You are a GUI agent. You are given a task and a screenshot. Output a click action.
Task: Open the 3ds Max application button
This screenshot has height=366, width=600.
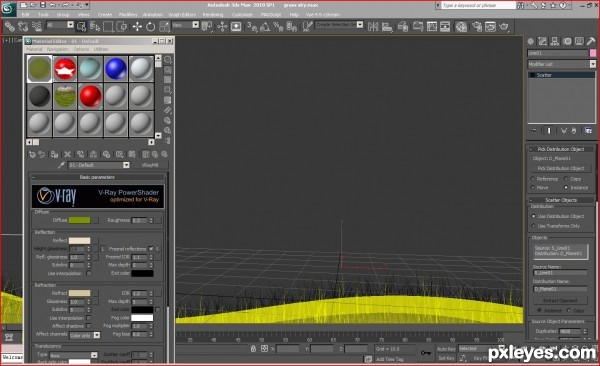(x=8, y=8)
